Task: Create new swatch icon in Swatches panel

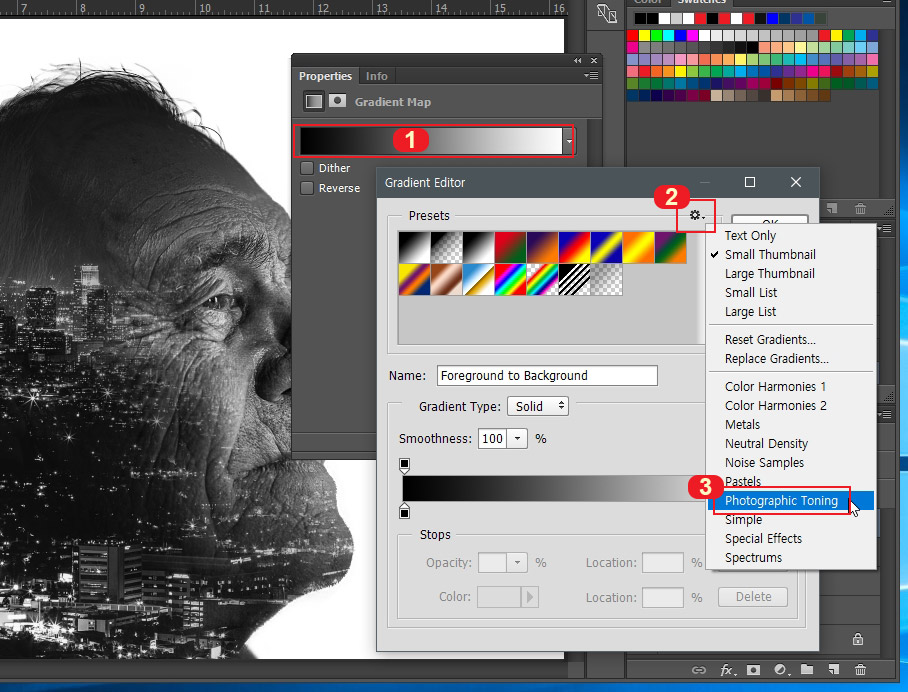Action: [832, 208]
